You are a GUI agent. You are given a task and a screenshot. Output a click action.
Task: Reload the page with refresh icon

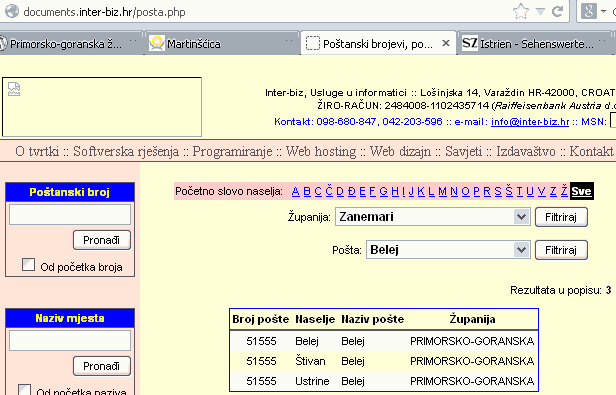pos(557,11)
